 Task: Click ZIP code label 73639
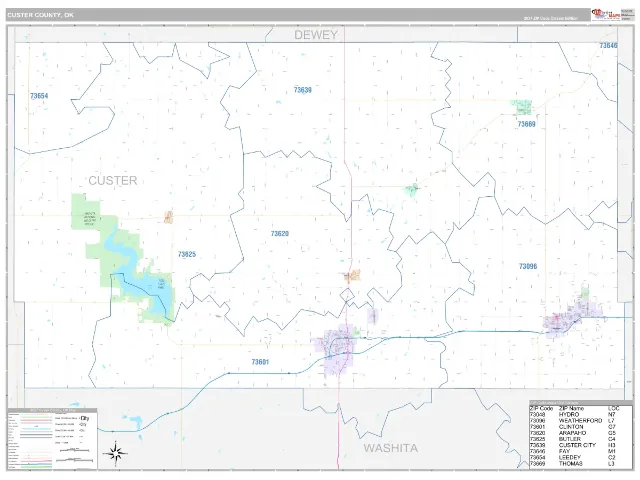pyautogui.click(x=302, y=90)
